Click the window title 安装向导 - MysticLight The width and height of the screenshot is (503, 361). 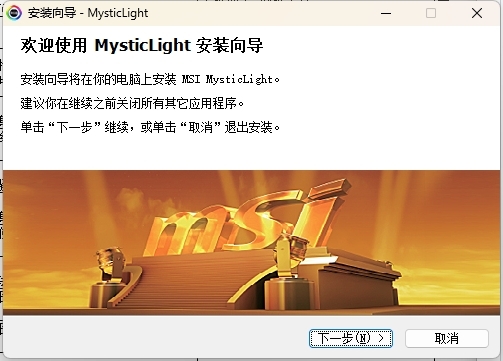[88, 13]
